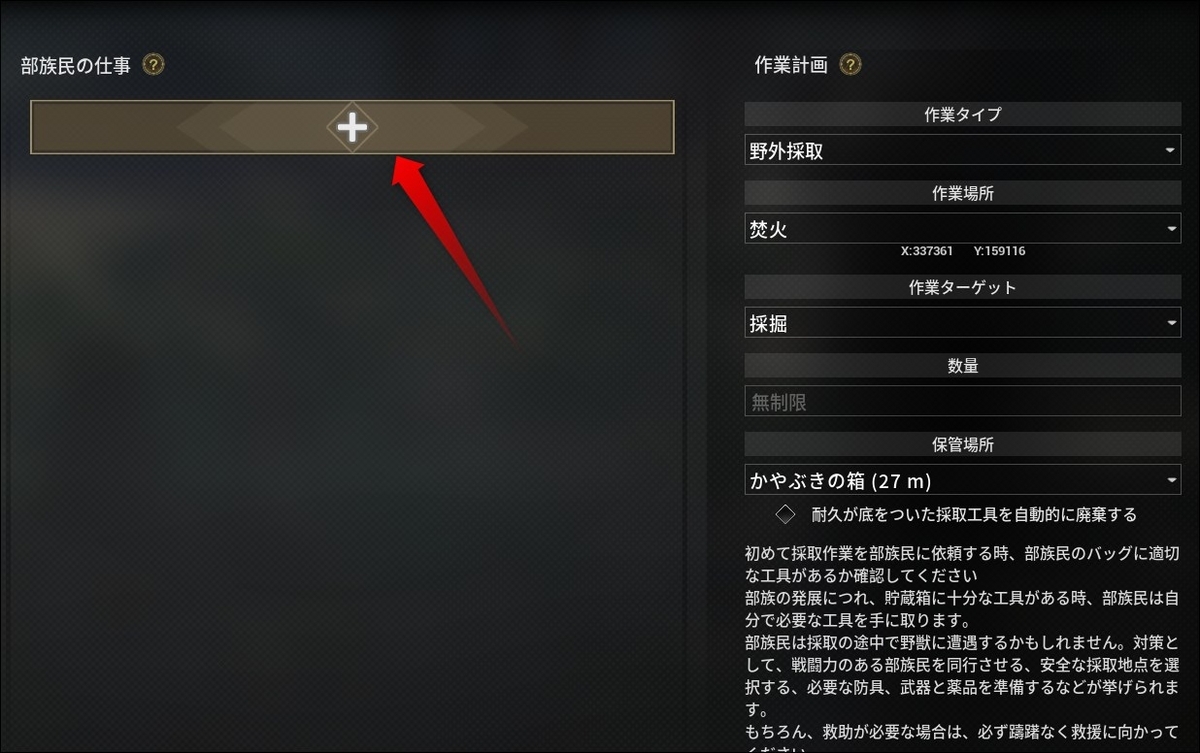This screenshot has width=1200, height=753.
Task: Expand the かやぶきの箱 storage dropdown
Action: pos(963,480)
